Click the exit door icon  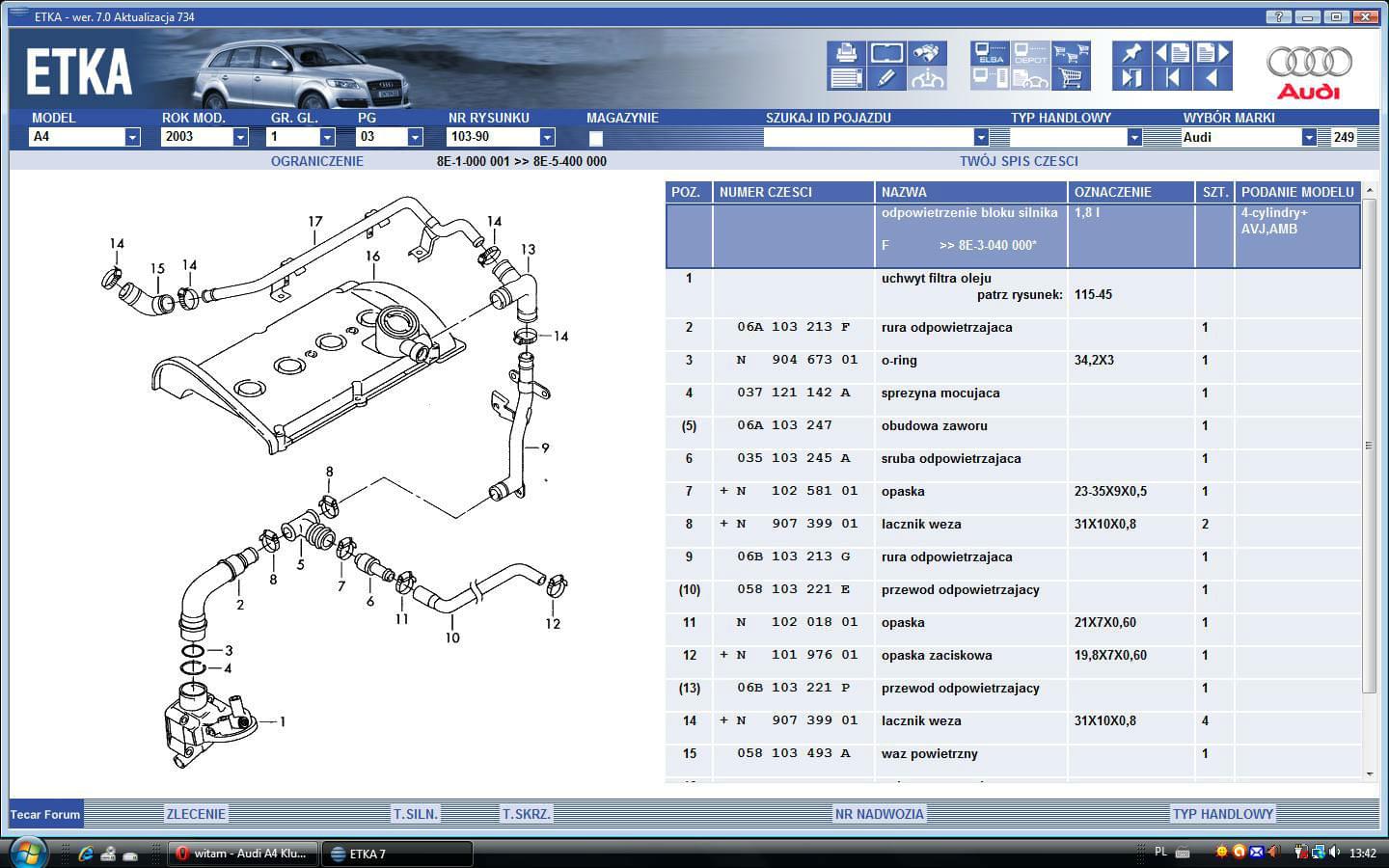click(x=1131, y=78)
